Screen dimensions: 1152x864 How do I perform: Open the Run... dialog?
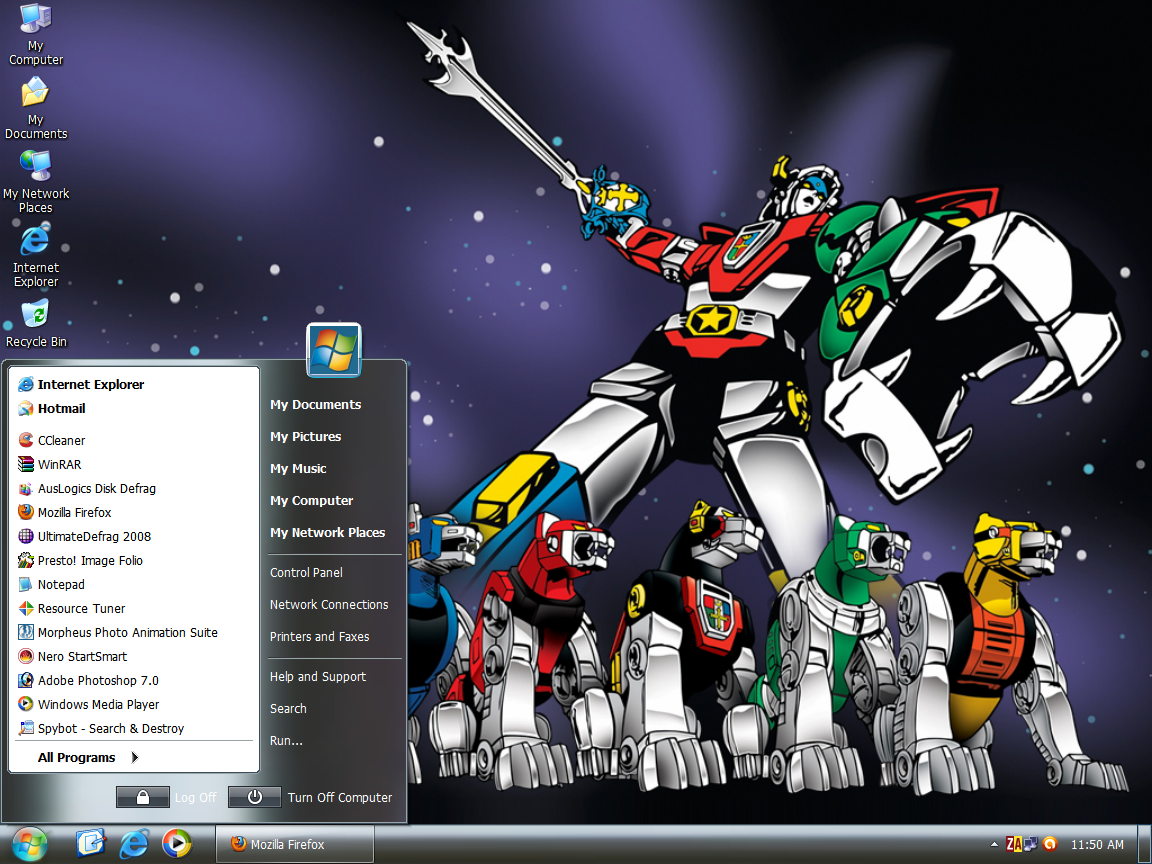286,741
